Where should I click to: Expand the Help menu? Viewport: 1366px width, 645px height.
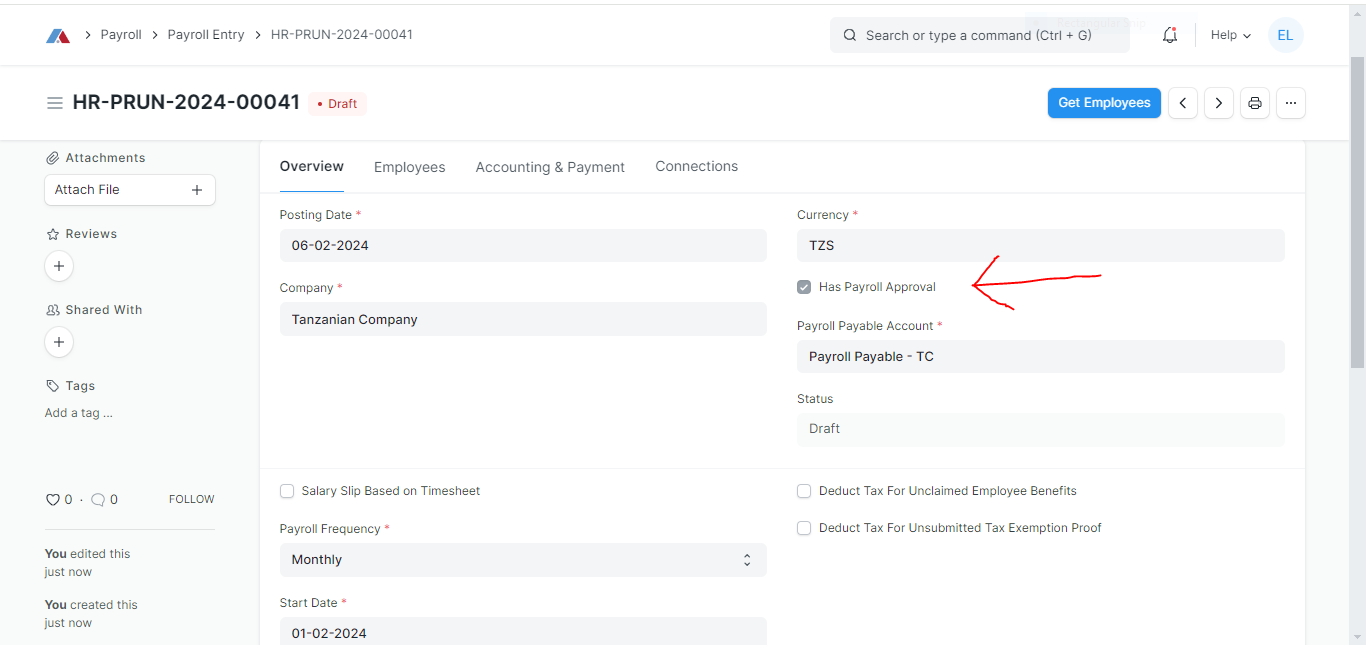pos(1229,34)
